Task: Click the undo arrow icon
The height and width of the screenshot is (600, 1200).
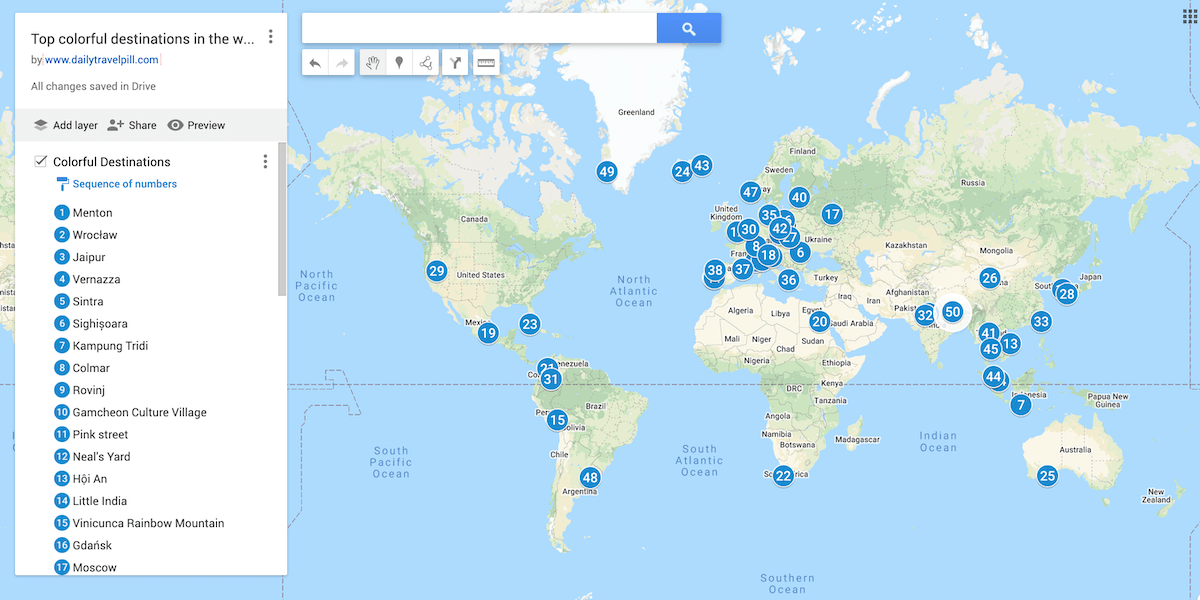Action: click(315, 63)
